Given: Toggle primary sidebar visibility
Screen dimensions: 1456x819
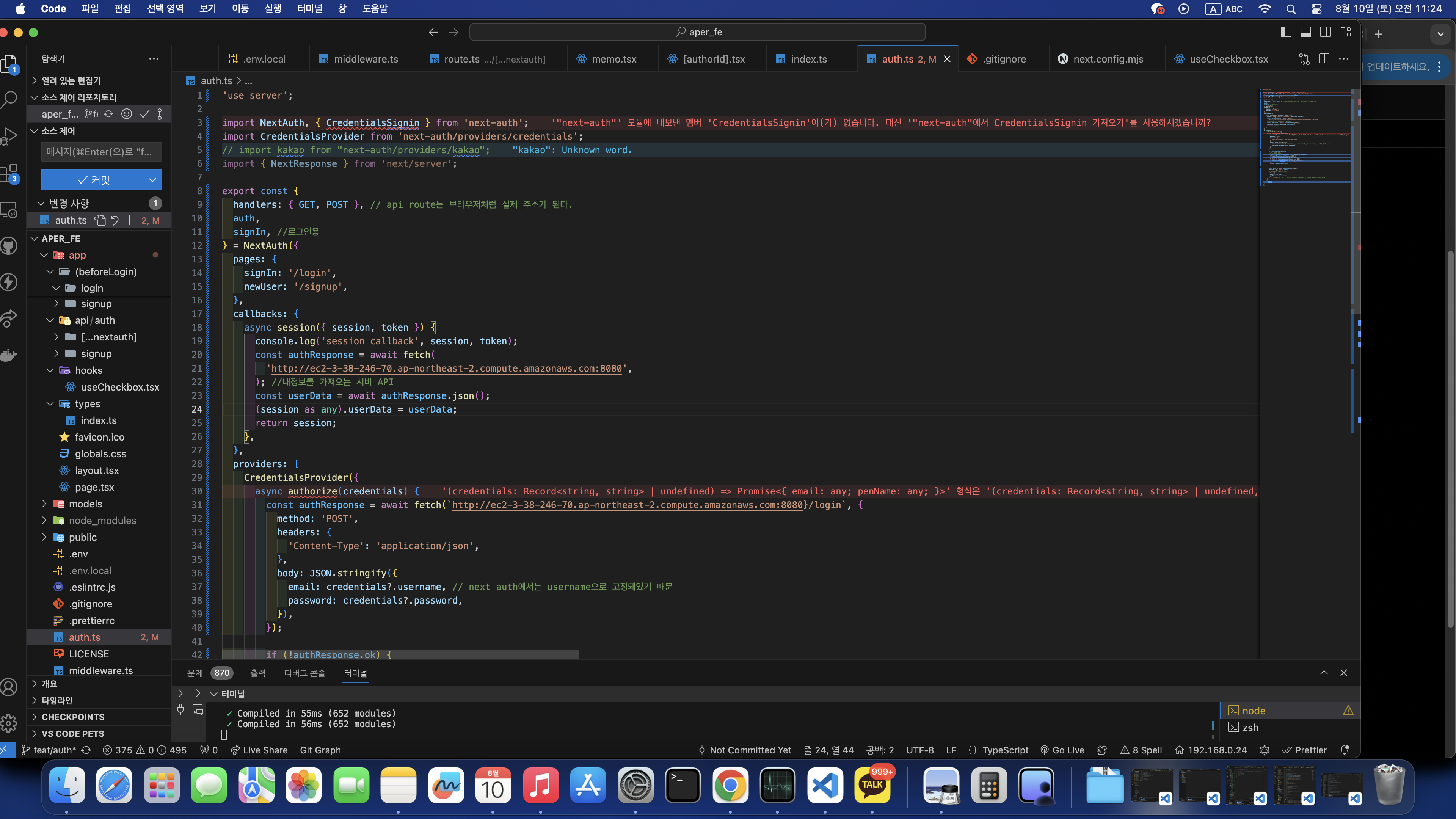Looking at the screenshot, I should 1286,32.
